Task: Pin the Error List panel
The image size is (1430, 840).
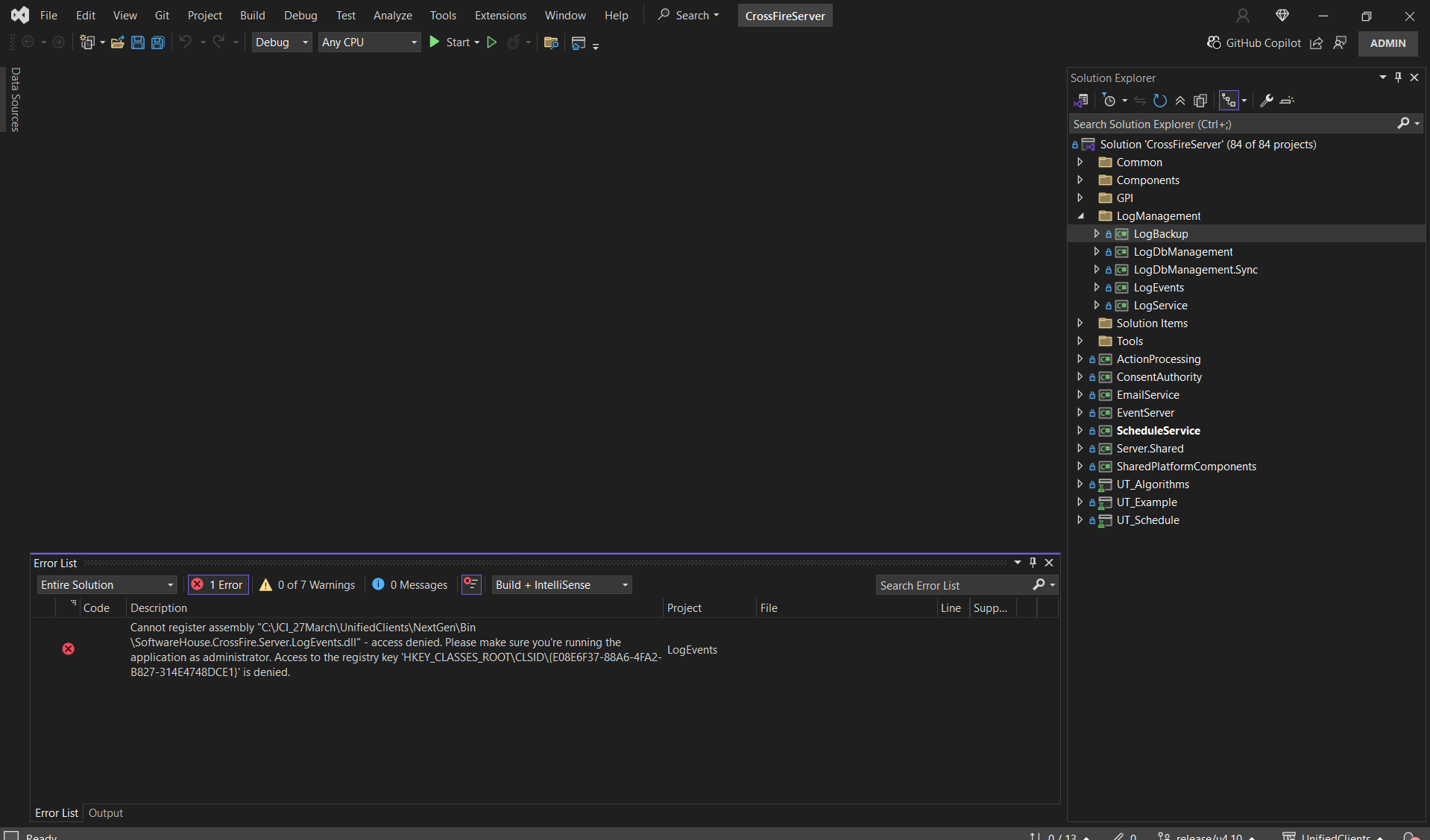Action: pos(1033,563)
